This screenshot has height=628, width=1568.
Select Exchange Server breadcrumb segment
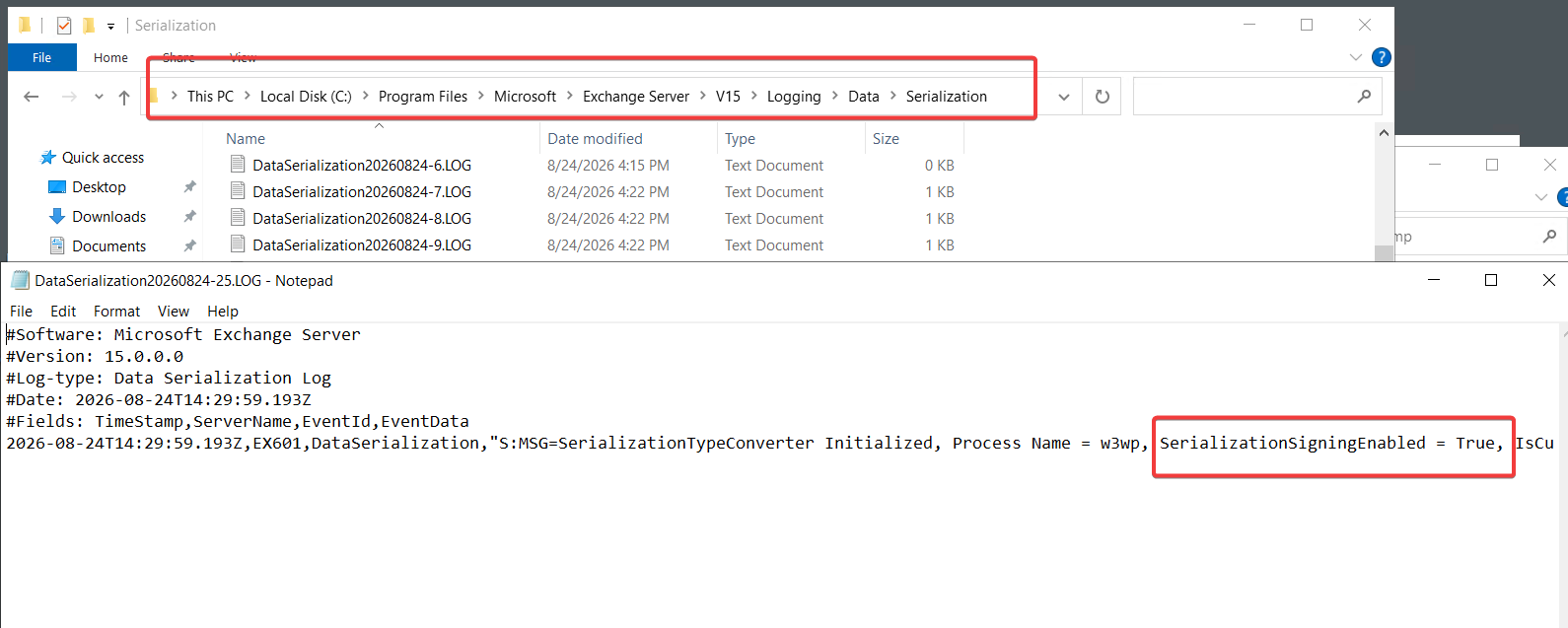tap(636, 96)
